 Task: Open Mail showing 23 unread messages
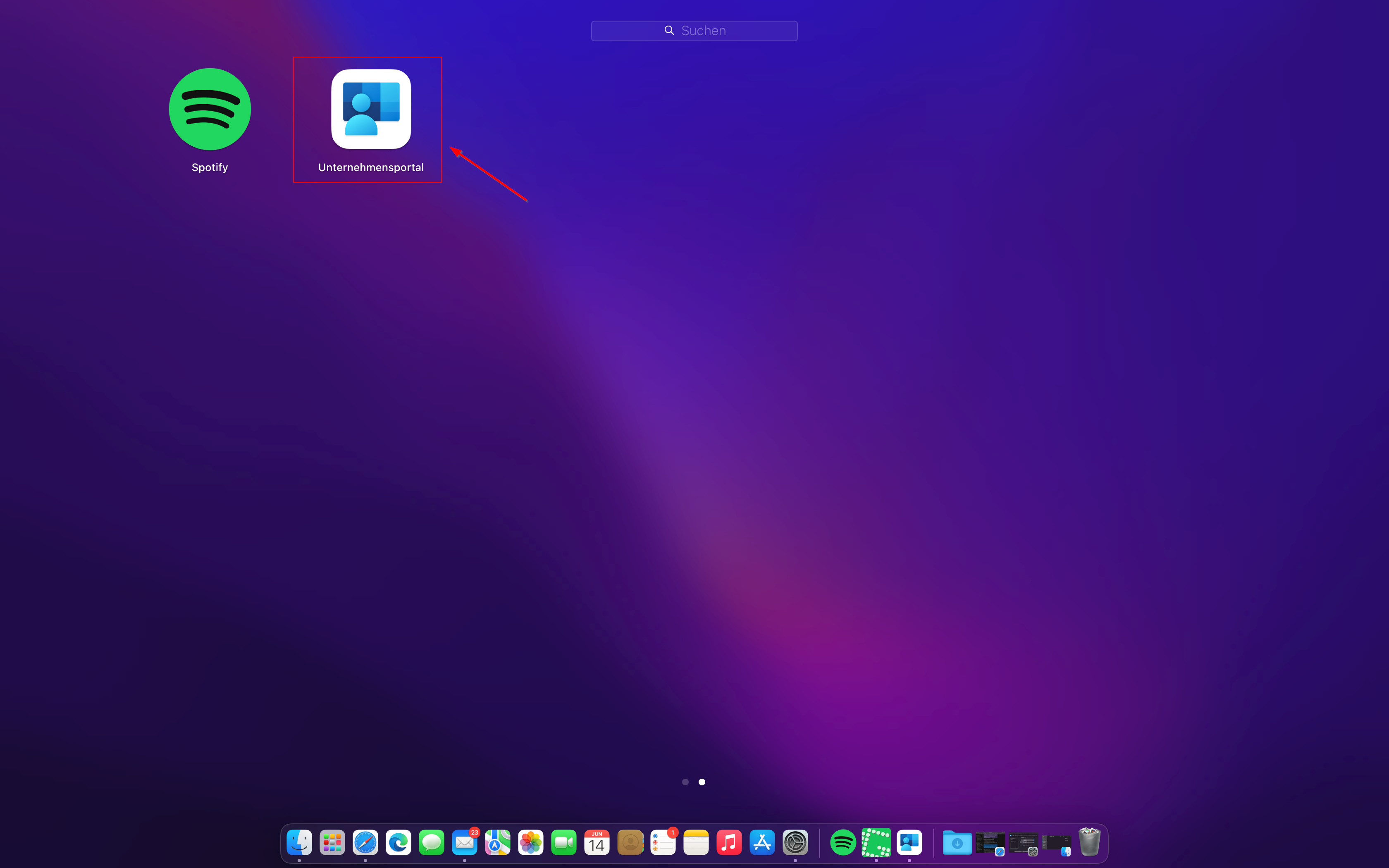click(465, 842)
